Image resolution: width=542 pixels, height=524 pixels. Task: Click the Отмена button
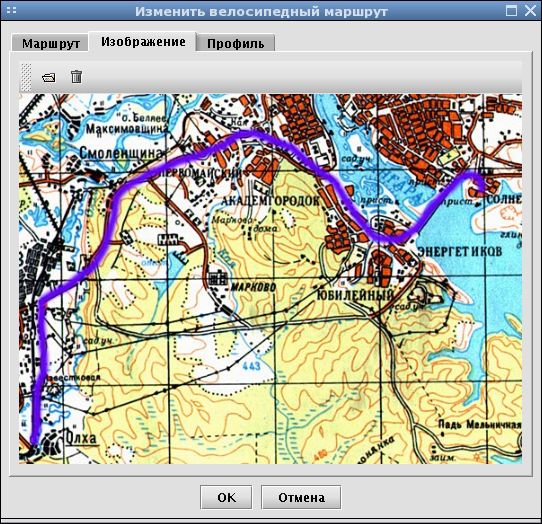[301, 497]
